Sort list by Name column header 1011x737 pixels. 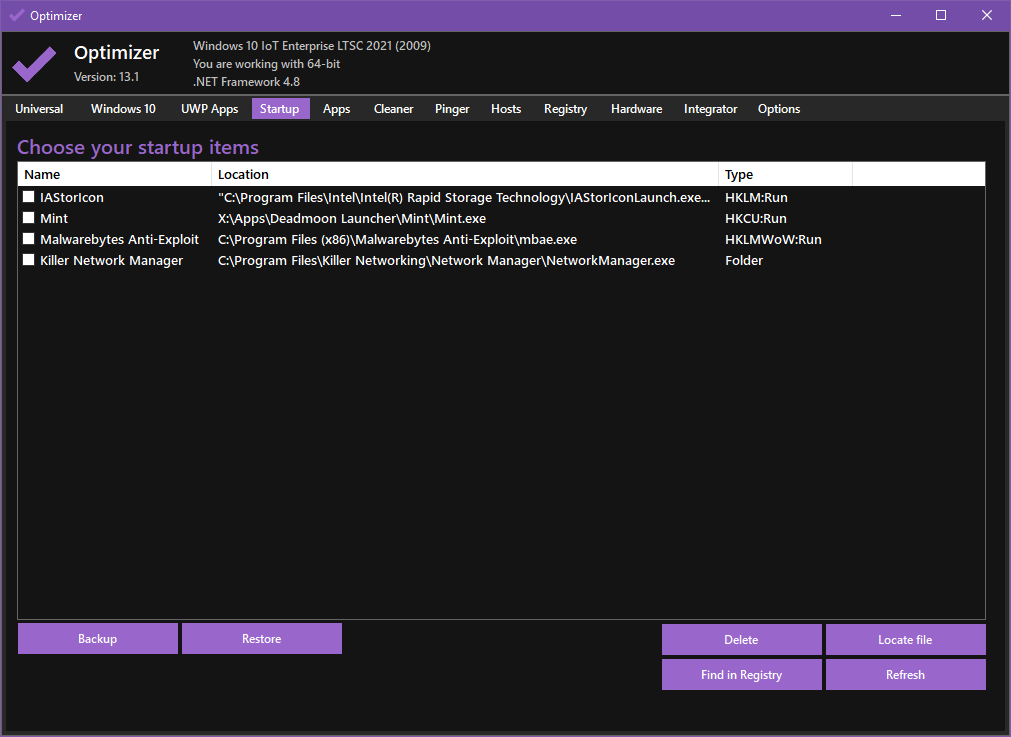(x=114, y=174)
